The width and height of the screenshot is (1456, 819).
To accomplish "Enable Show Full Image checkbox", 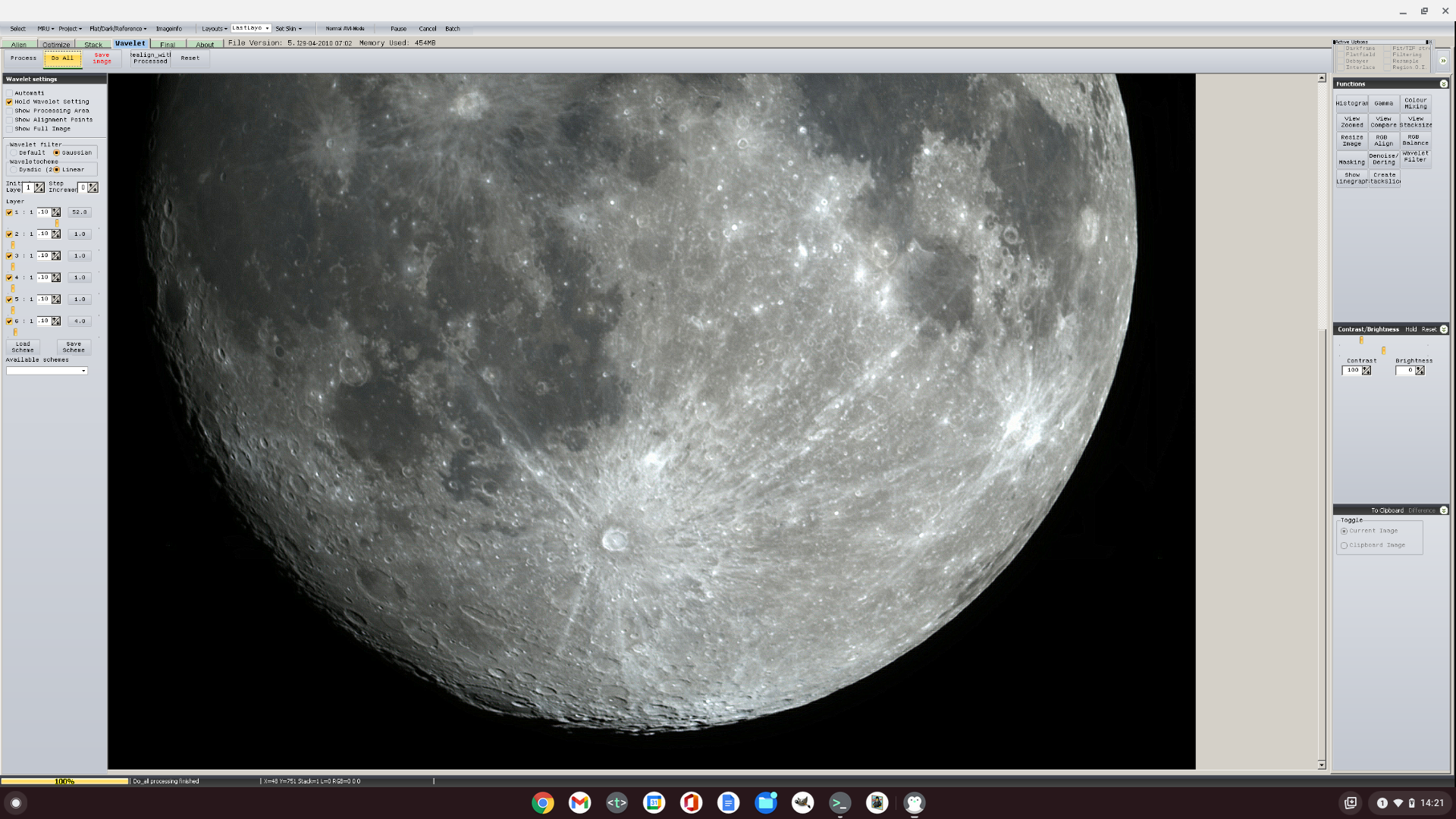I will [x=10, y=129].
